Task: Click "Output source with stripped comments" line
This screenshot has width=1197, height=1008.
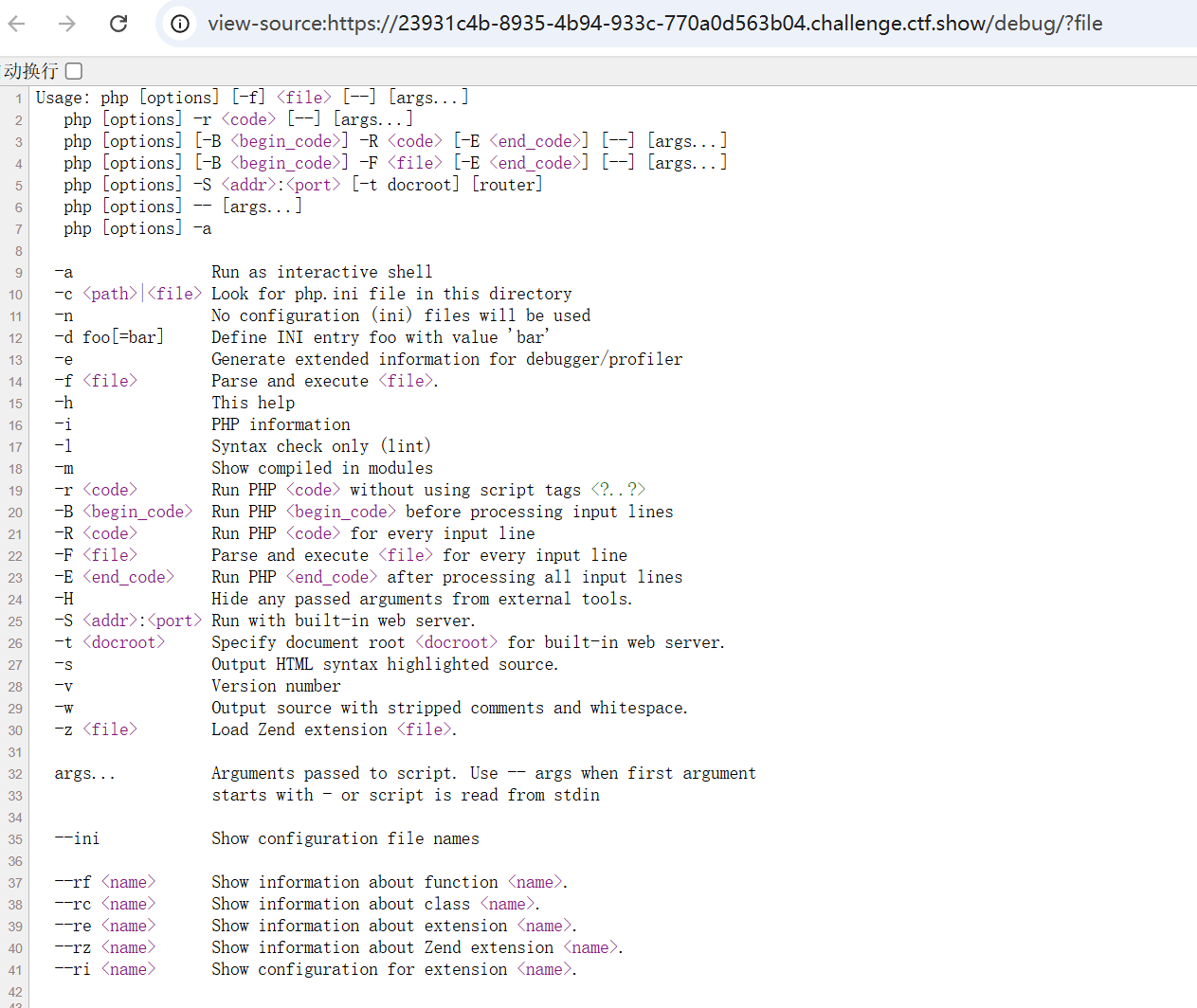Action: point(450,708)
